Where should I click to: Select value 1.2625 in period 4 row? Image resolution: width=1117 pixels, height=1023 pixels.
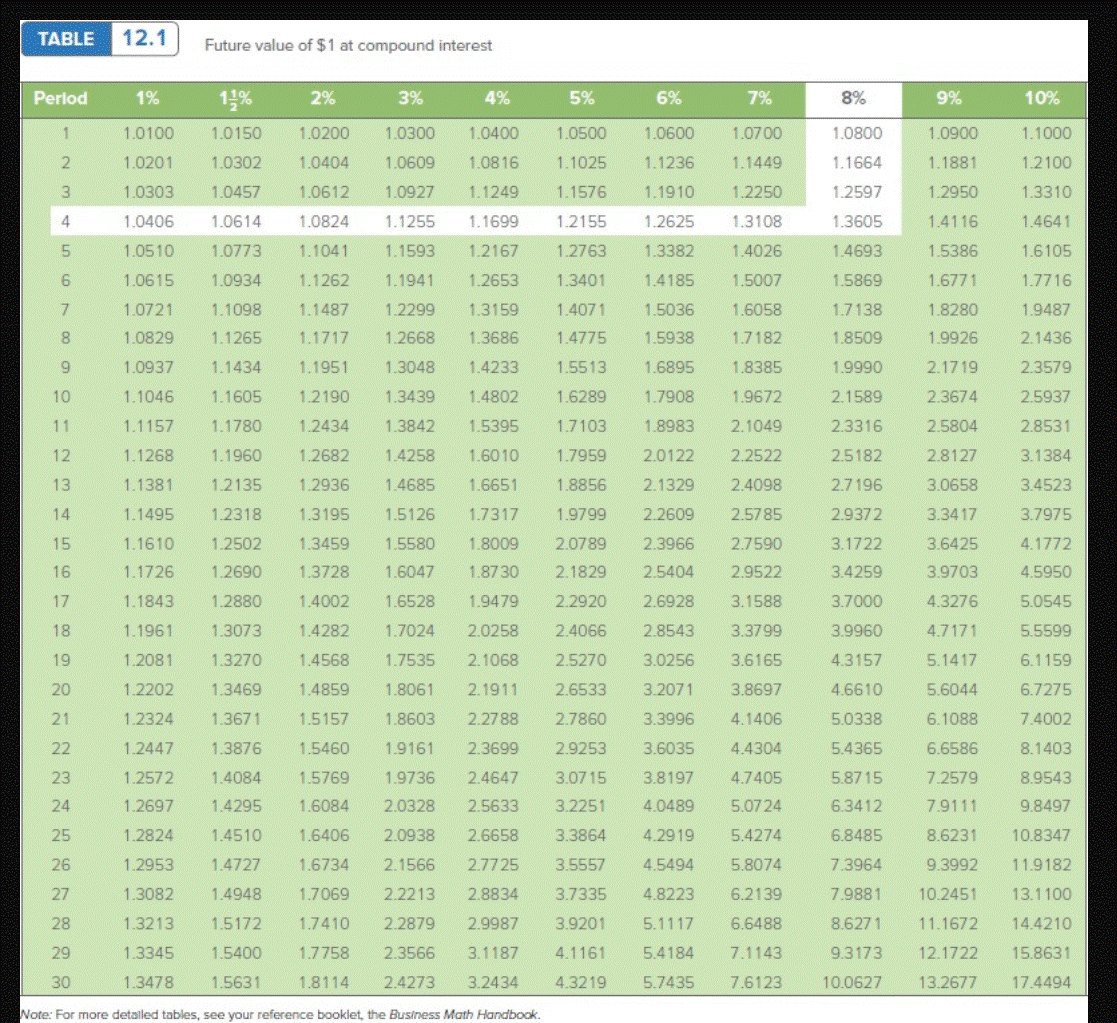pos(669,222)
